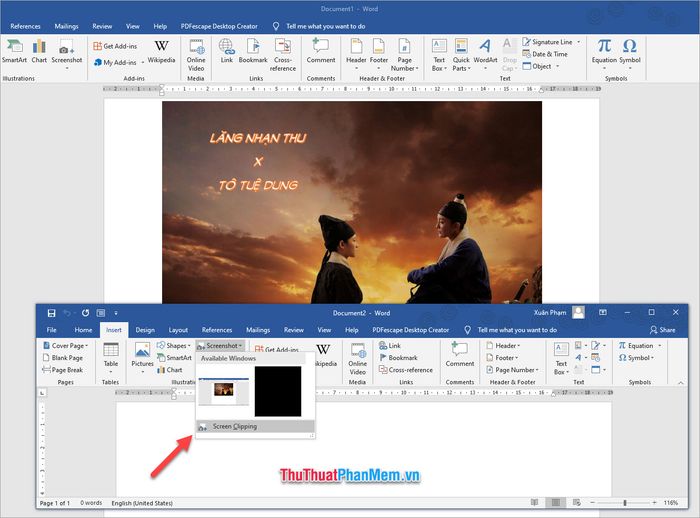Switch to Print Layout view in status bar

click(x=556, y=503)
